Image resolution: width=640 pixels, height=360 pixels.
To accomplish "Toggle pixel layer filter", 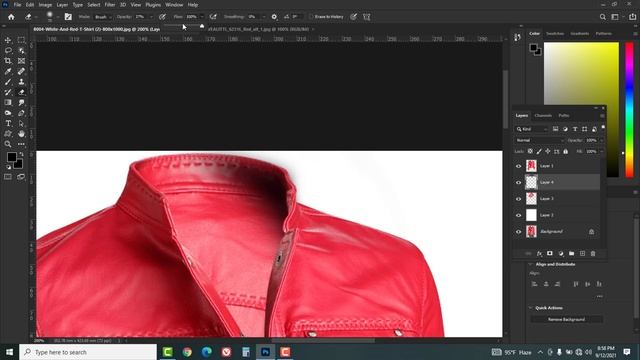I will [x=556, y=129].
